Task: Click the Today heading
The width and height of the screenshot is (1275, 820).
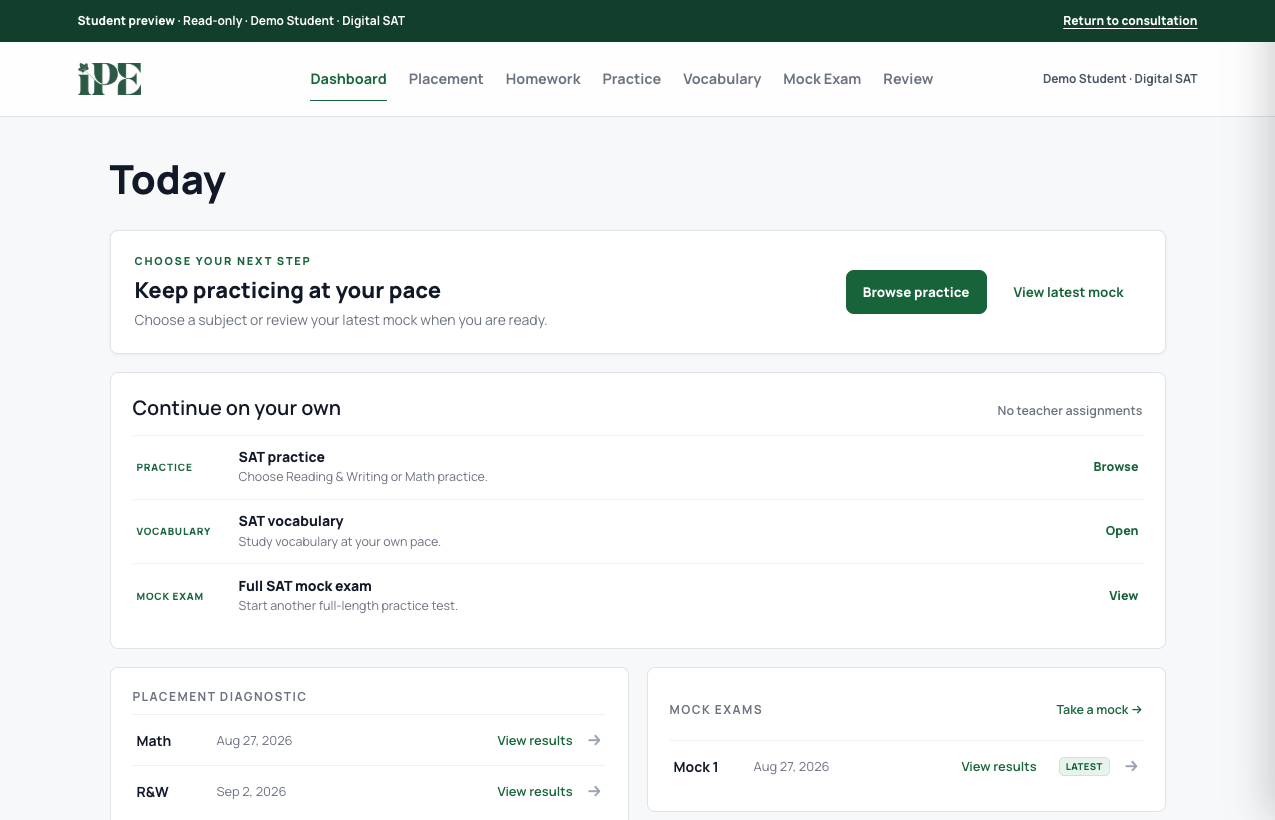Action: pyautogui.click(x=168, y=180)
